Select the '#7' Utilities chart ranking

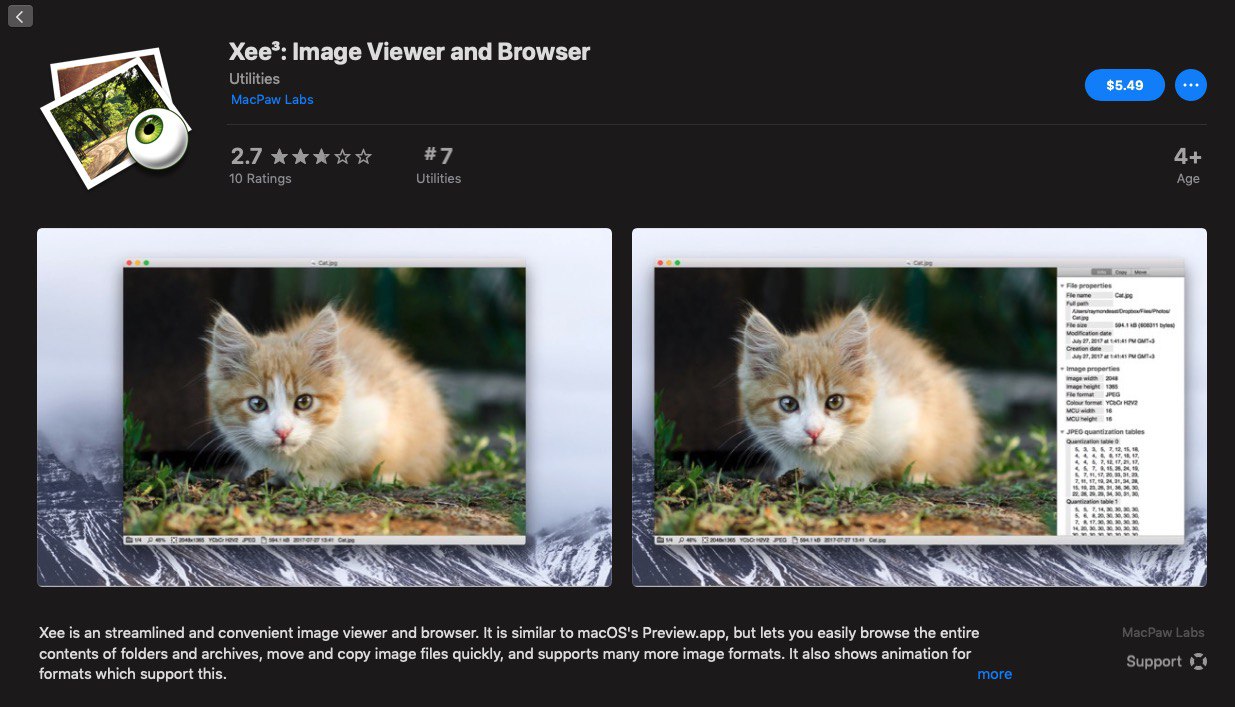pos(438,156)
